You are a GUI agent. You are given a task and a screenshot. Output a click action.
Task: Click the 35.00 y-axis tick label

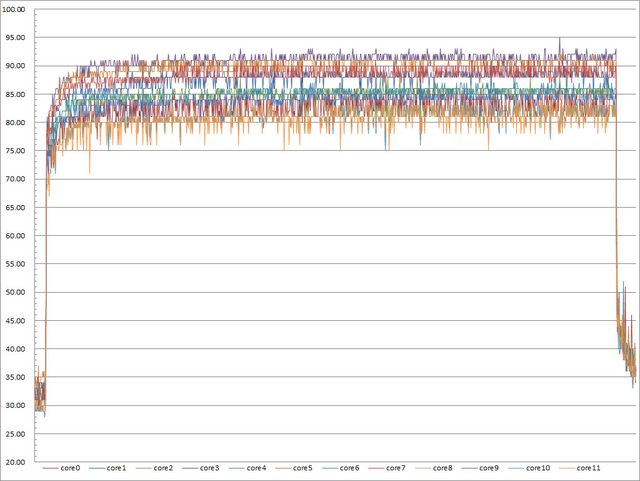point(17,378)
